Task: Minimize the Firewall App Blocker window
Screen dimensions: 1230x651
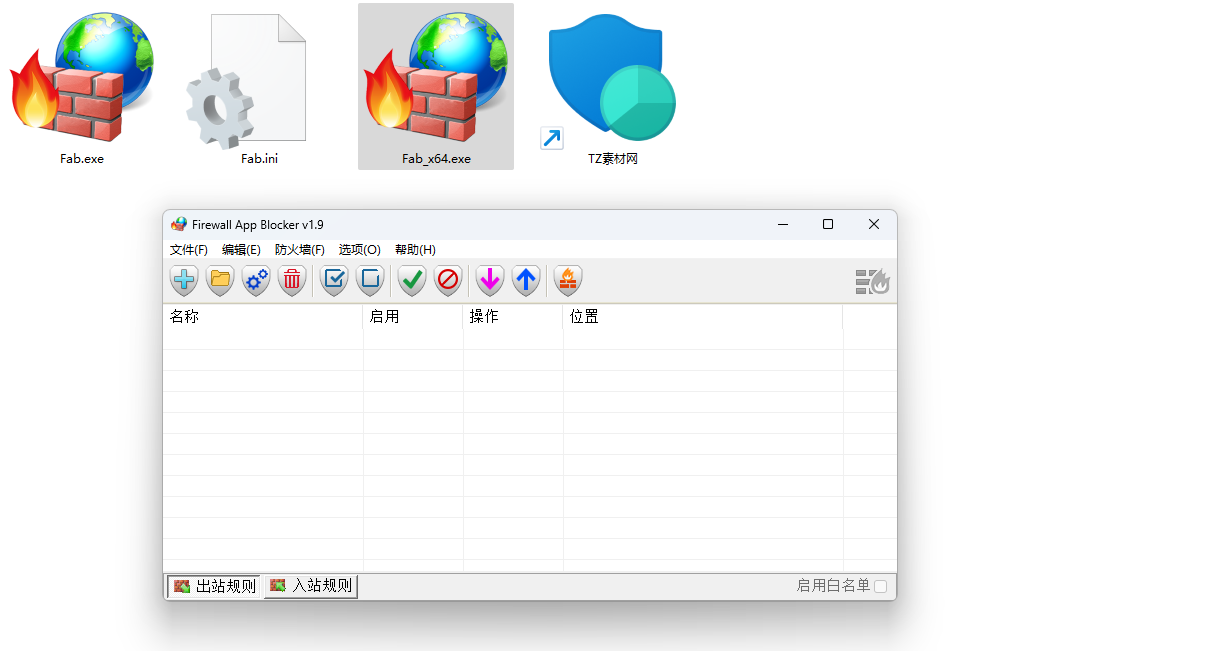Action: coord(782,225)
